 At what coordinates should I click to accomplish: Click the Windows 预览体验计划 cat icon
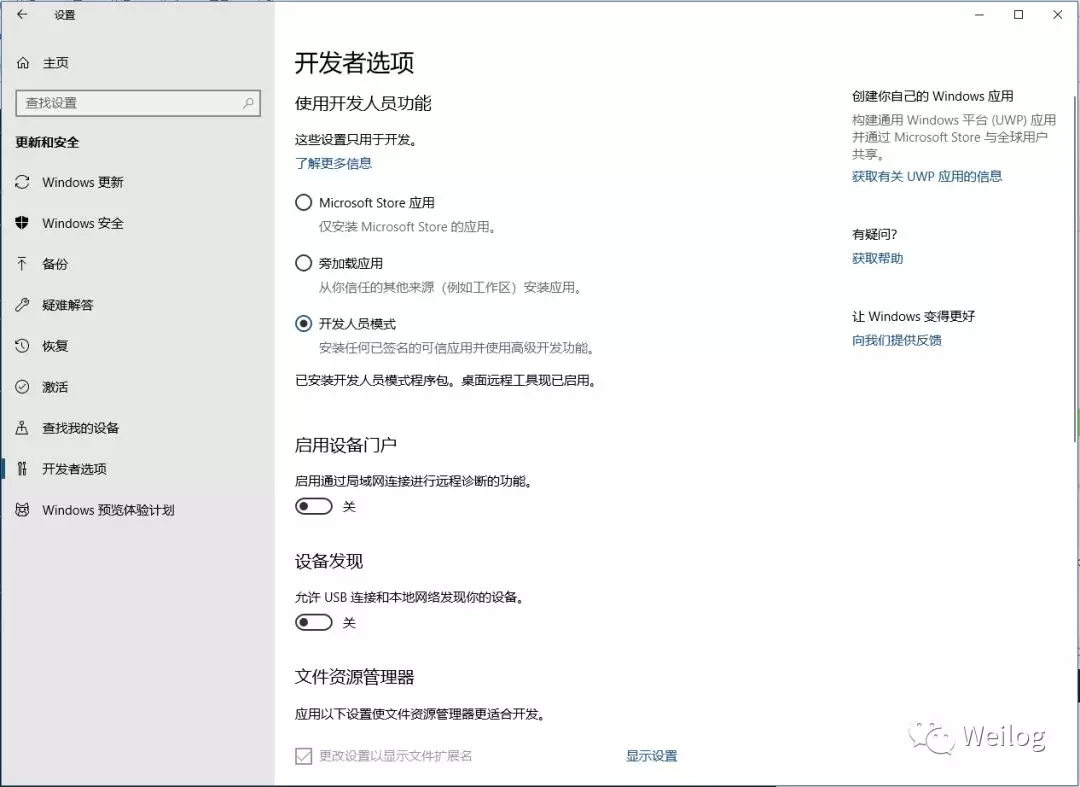(x=22, y=510)
